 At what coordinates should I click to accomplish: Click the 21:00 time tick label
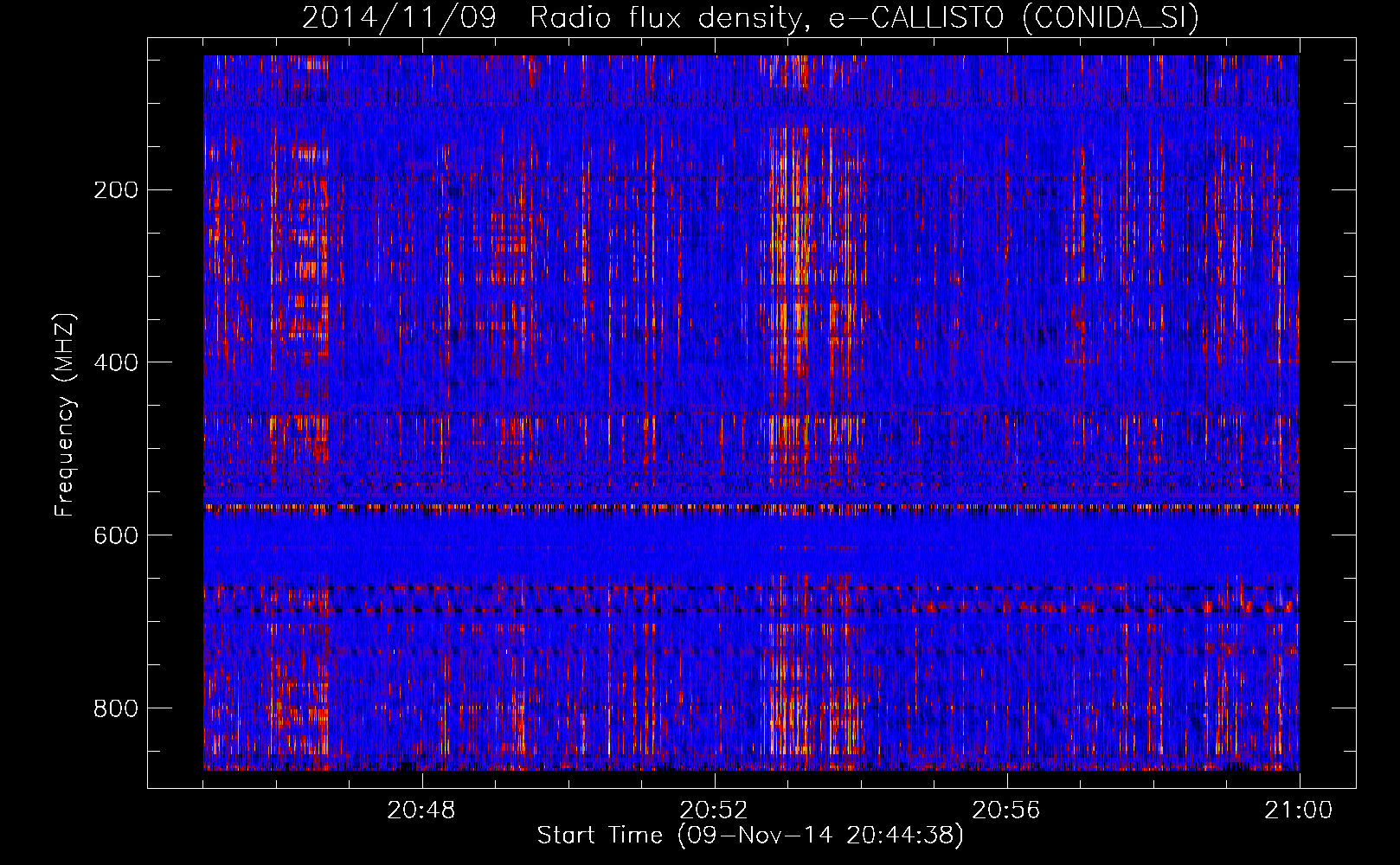click(1299, 811)
